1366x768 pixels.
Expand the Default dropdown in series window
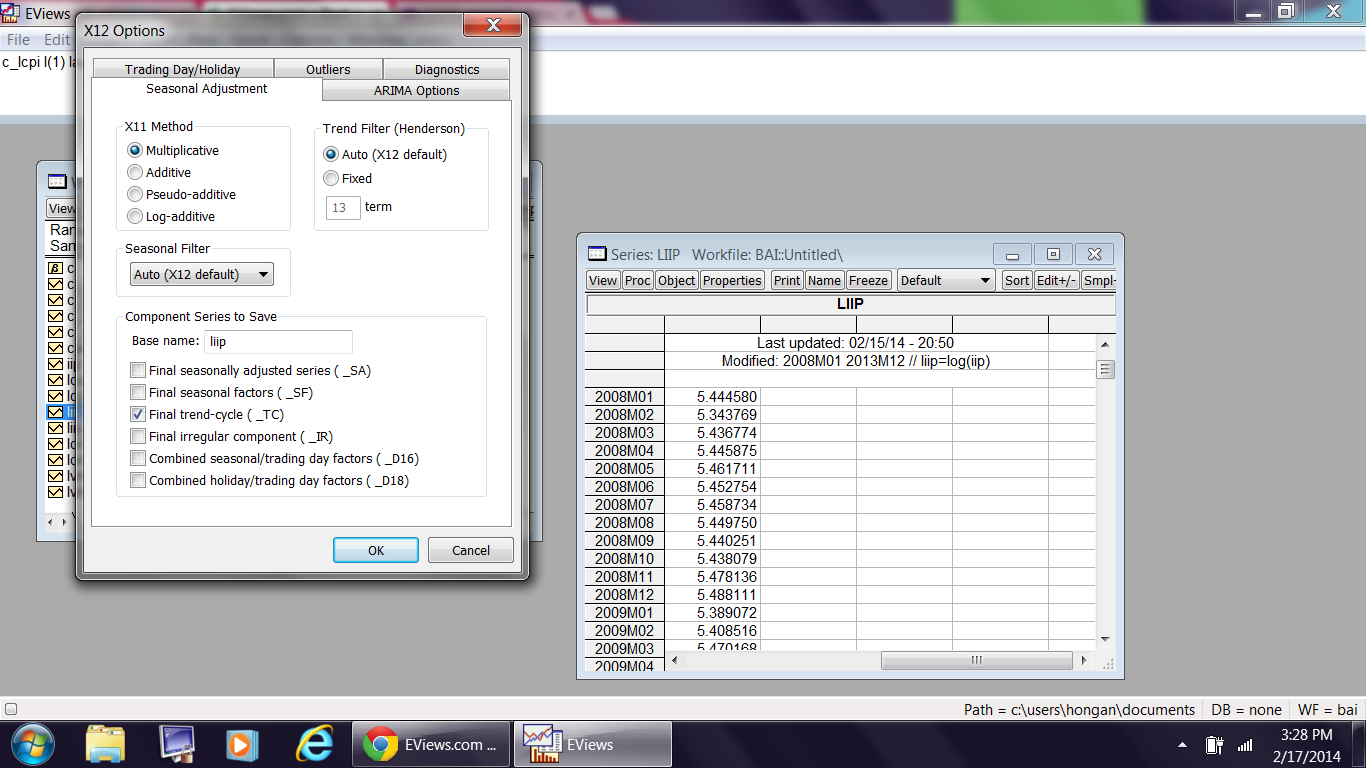pos(945,281)
